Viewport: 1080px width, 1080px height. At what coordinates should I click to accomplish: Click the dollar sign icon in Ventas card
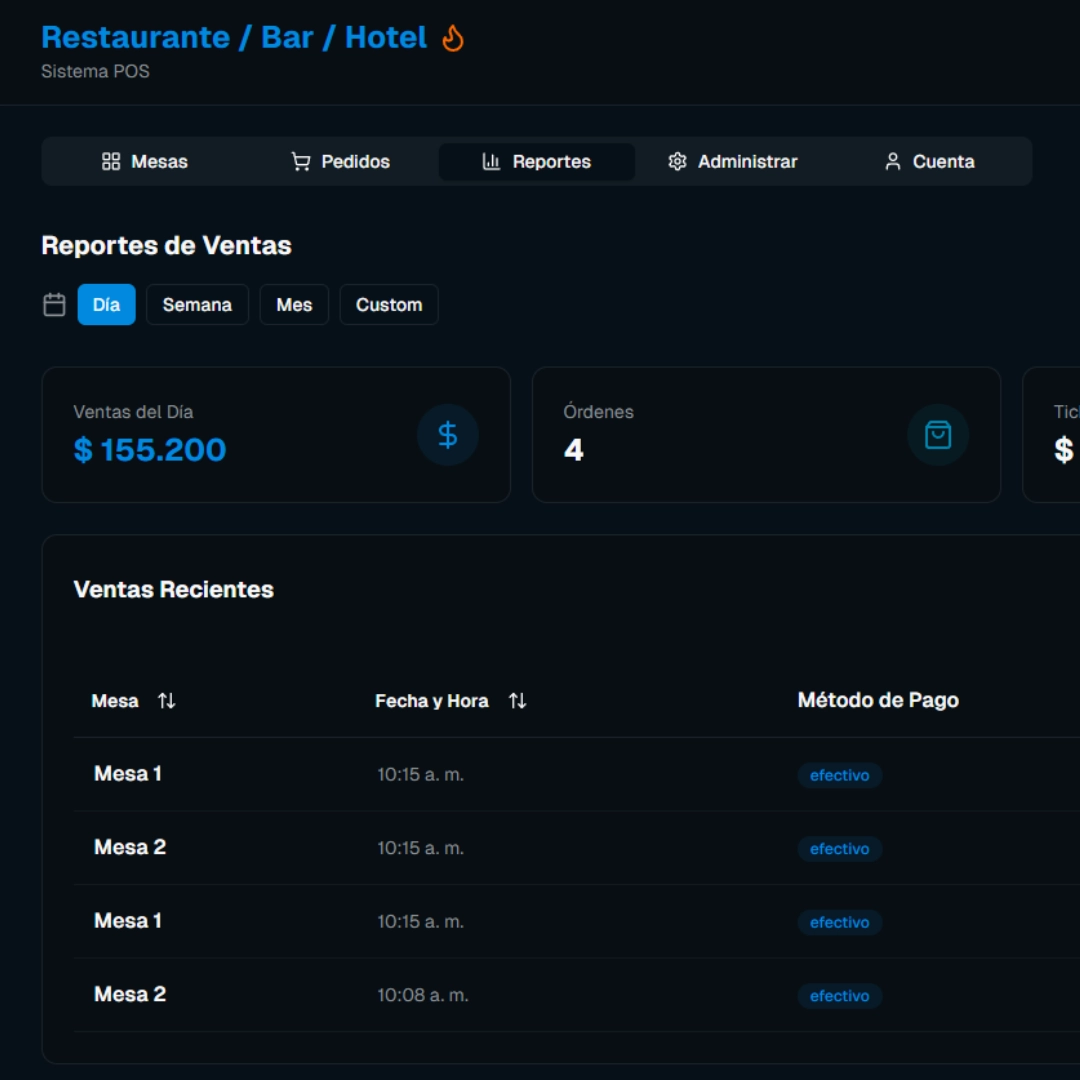pos(447,435)
